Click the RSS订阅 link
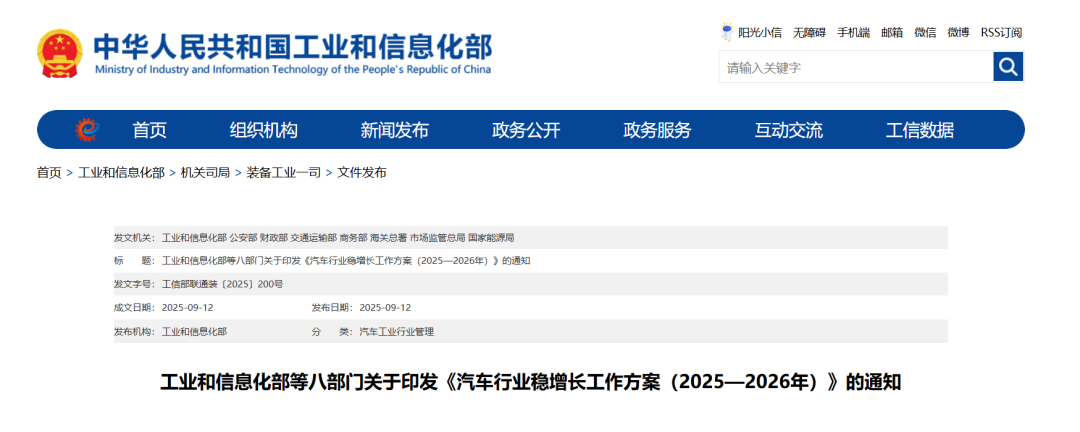1080x432 pixels. [1001, 32]
